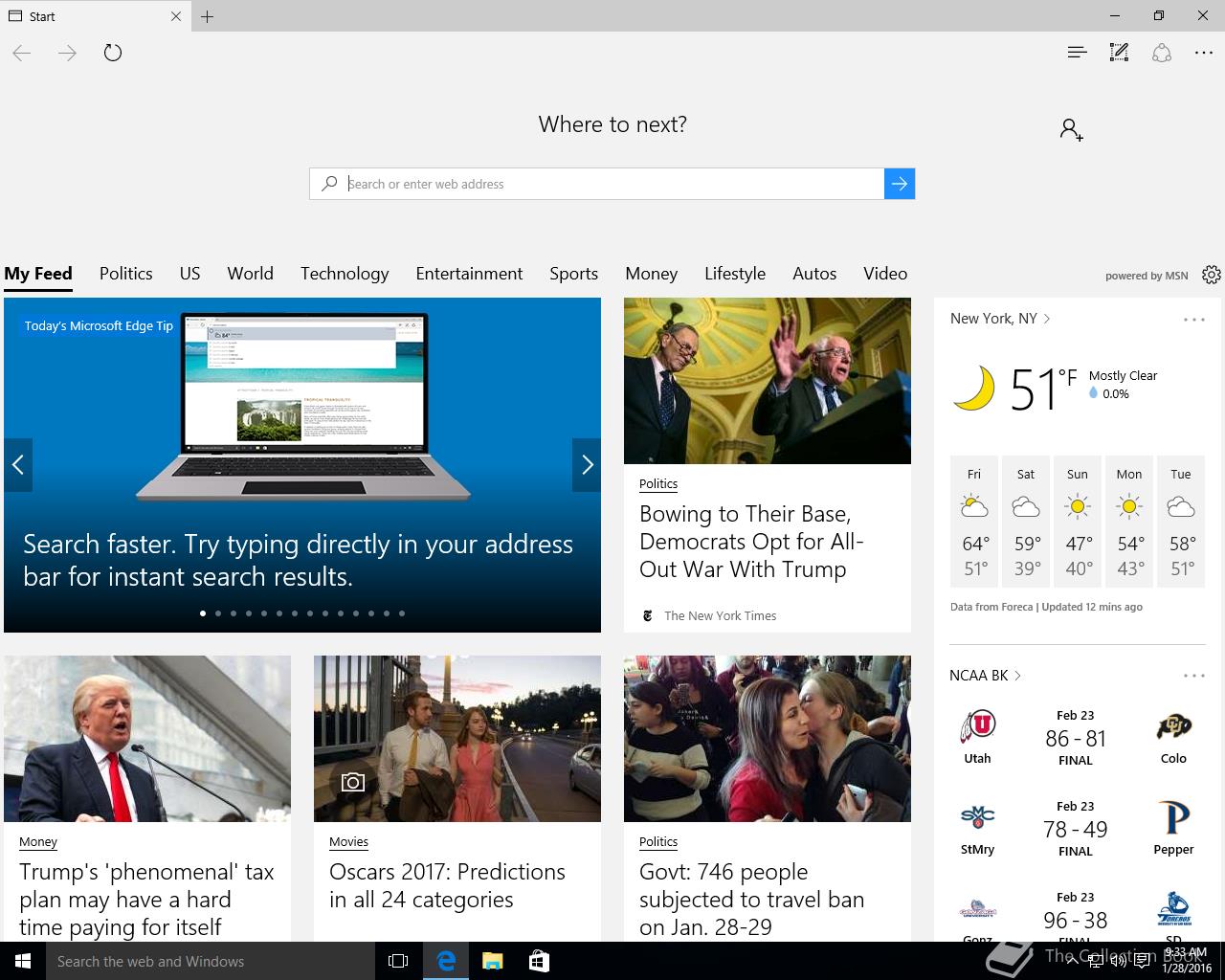The image size is (1225, 980).
Task: Switch to the US tab
Action: [190, 274]
